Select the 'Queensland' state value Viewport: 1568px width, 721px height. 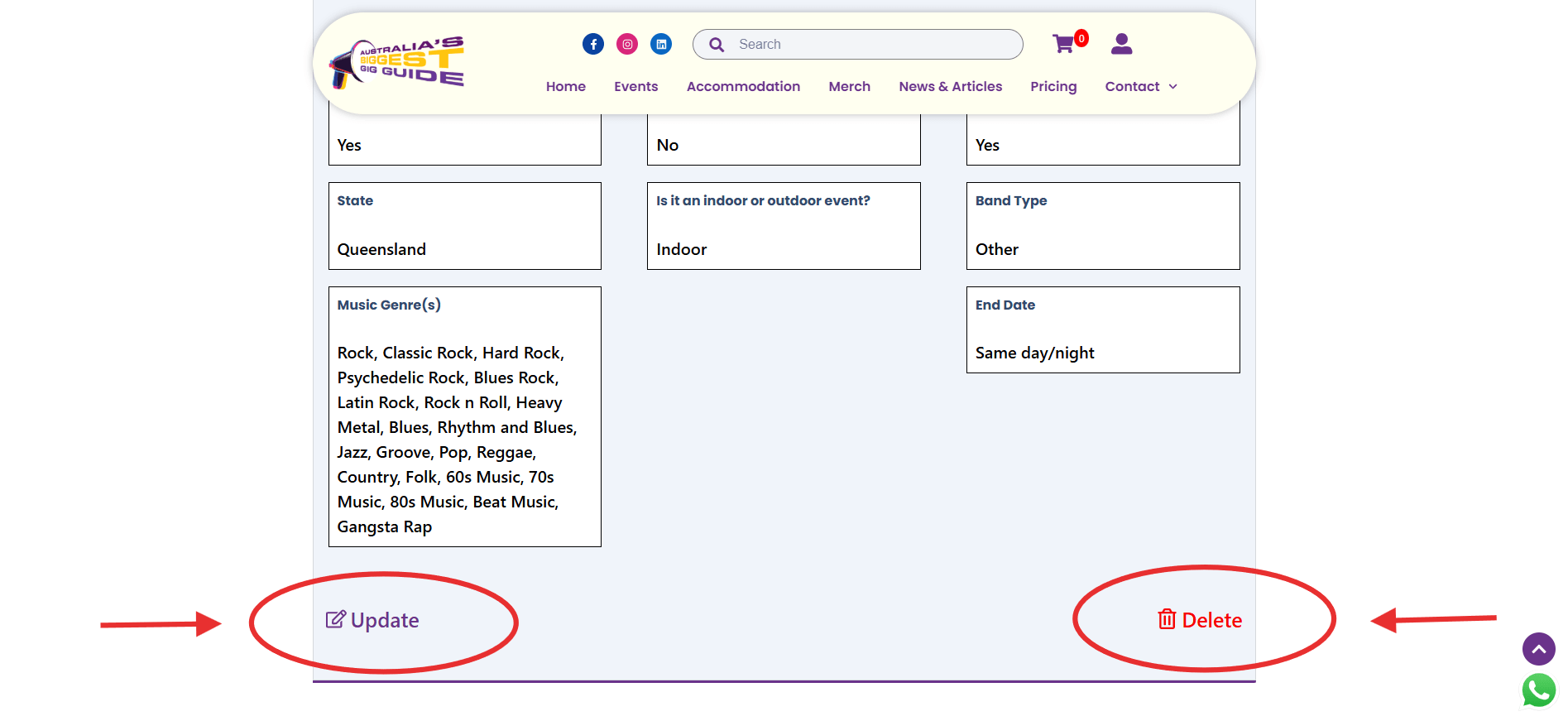(x=381, y=249)
